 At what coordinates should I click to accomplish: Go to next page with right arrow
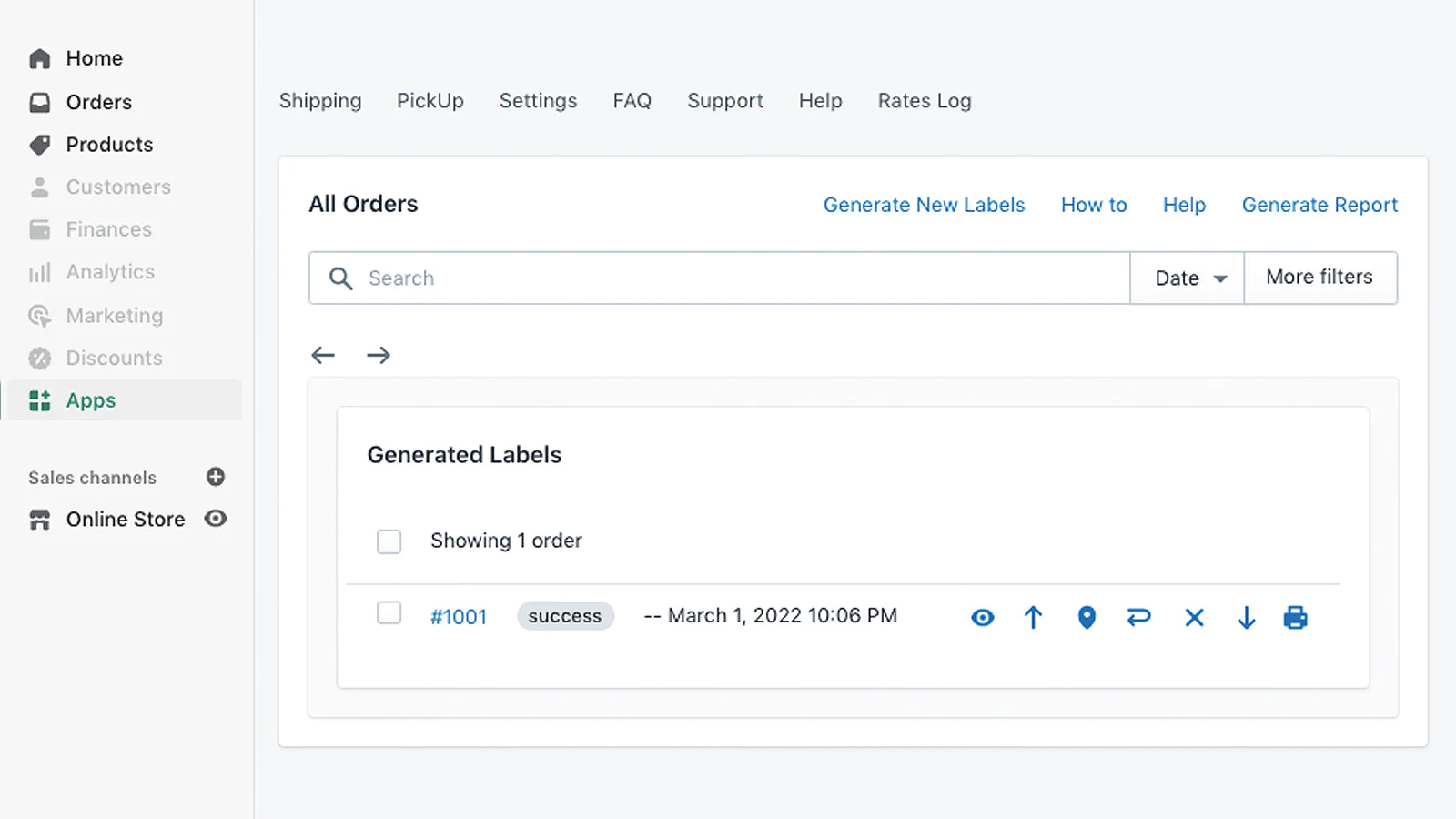(x=379, y=355)
